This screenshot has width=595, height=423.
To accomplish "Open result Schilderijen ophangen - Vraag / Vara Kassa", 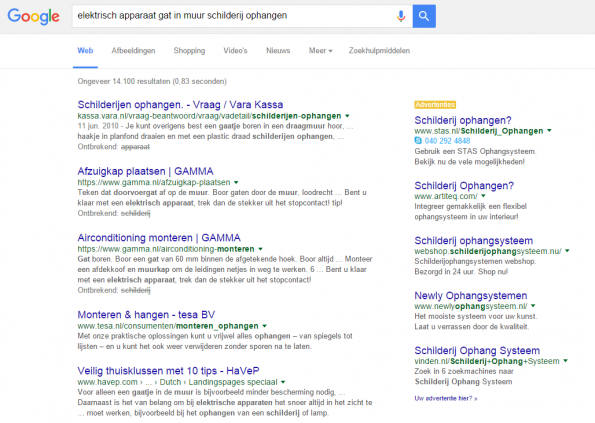I will point(180,104).
